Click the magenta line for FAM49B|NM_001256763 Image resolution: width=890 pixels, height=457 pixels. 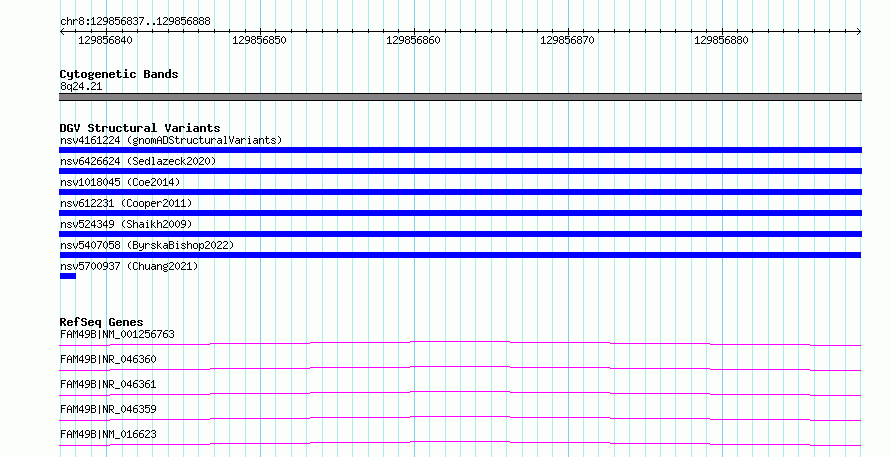pos(460,343)
